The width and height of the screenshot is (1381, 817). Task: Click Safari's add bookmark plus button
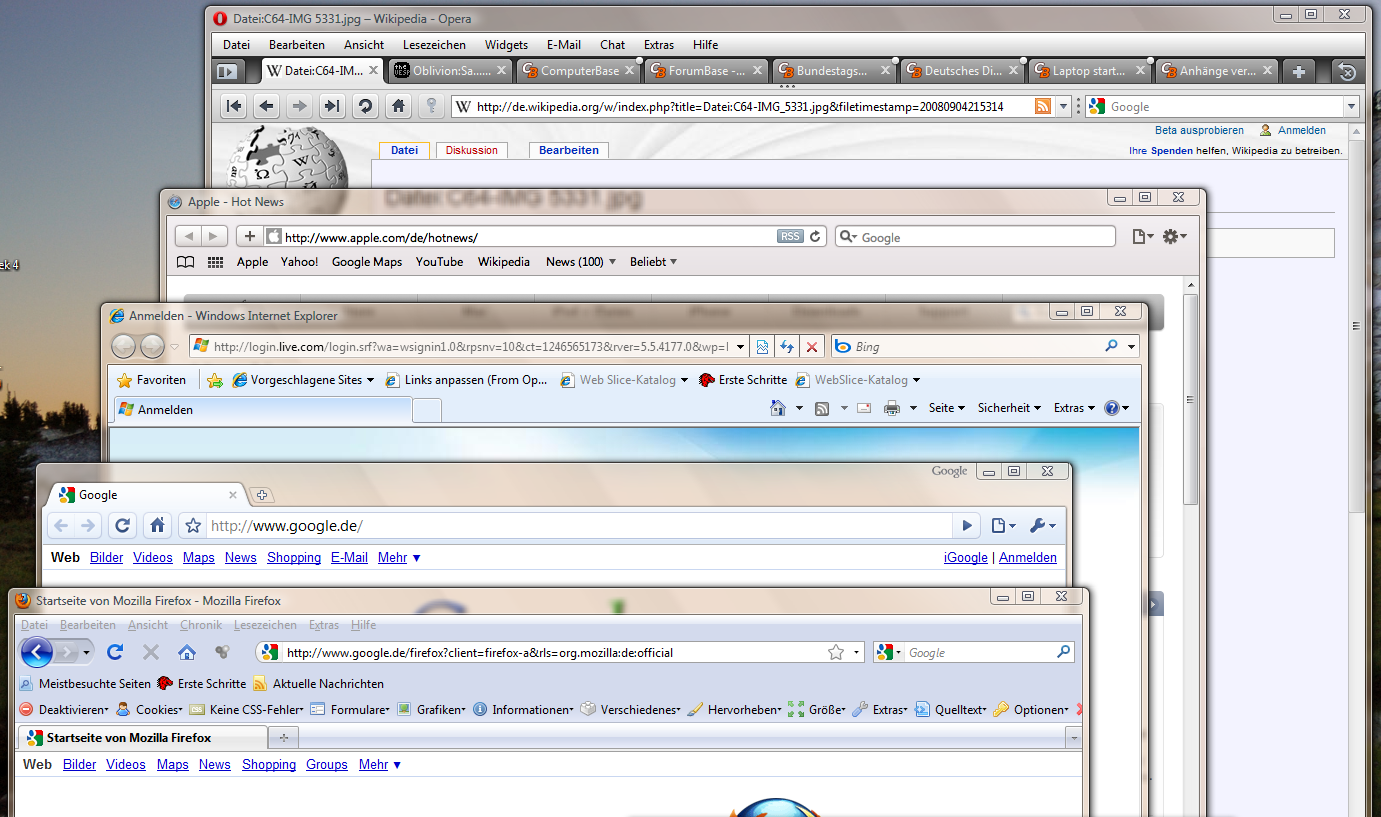pos(250,237)
